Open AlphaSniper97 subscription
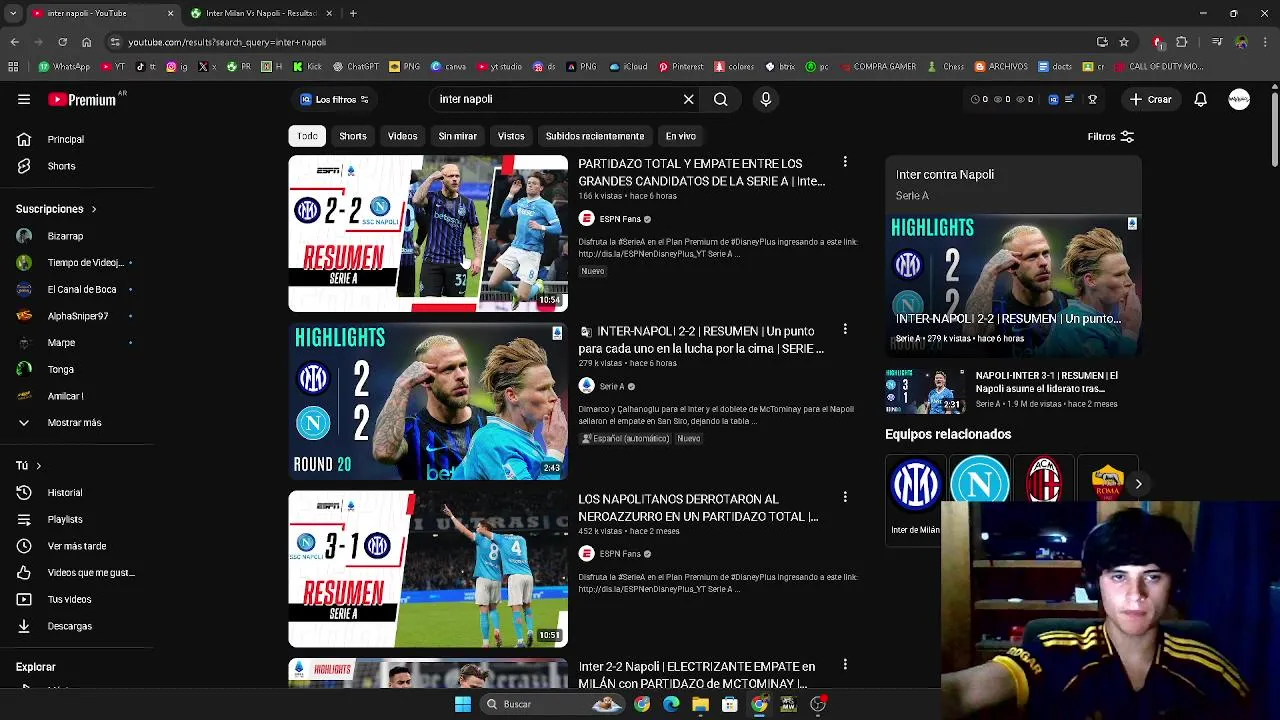 76,316
